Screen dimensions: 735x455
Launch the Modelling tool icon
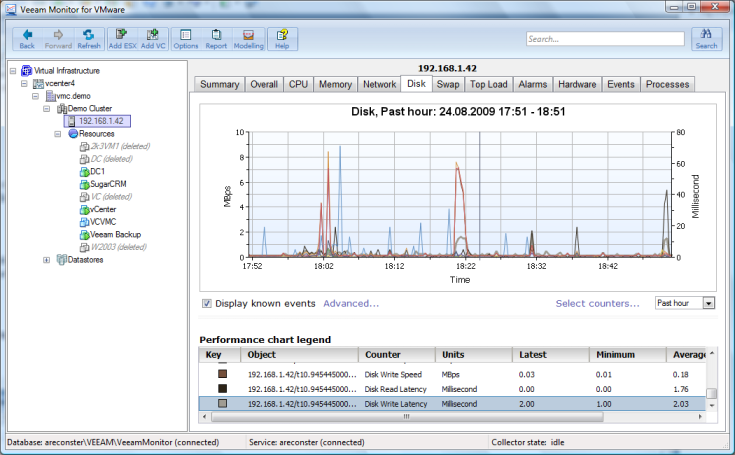(248, 38)
